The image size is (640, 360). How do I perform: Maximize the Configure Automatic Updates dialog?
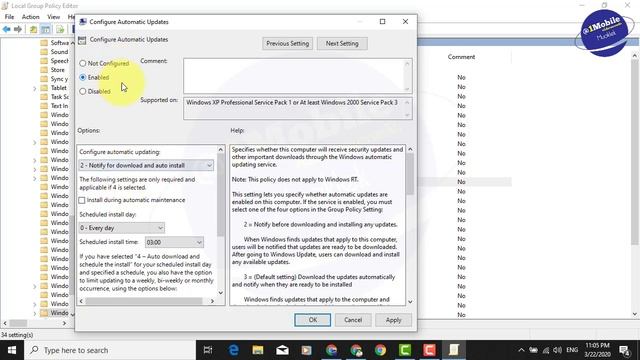point(382,22)
